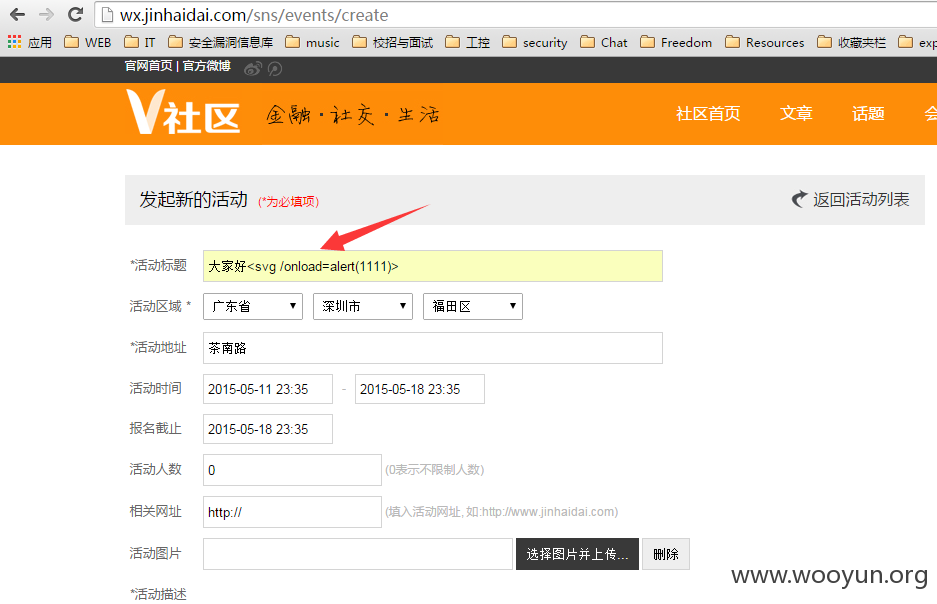This screenshot has height=604, width=937.
Task: Open the 文章 nav item
Action: (796, 114)
